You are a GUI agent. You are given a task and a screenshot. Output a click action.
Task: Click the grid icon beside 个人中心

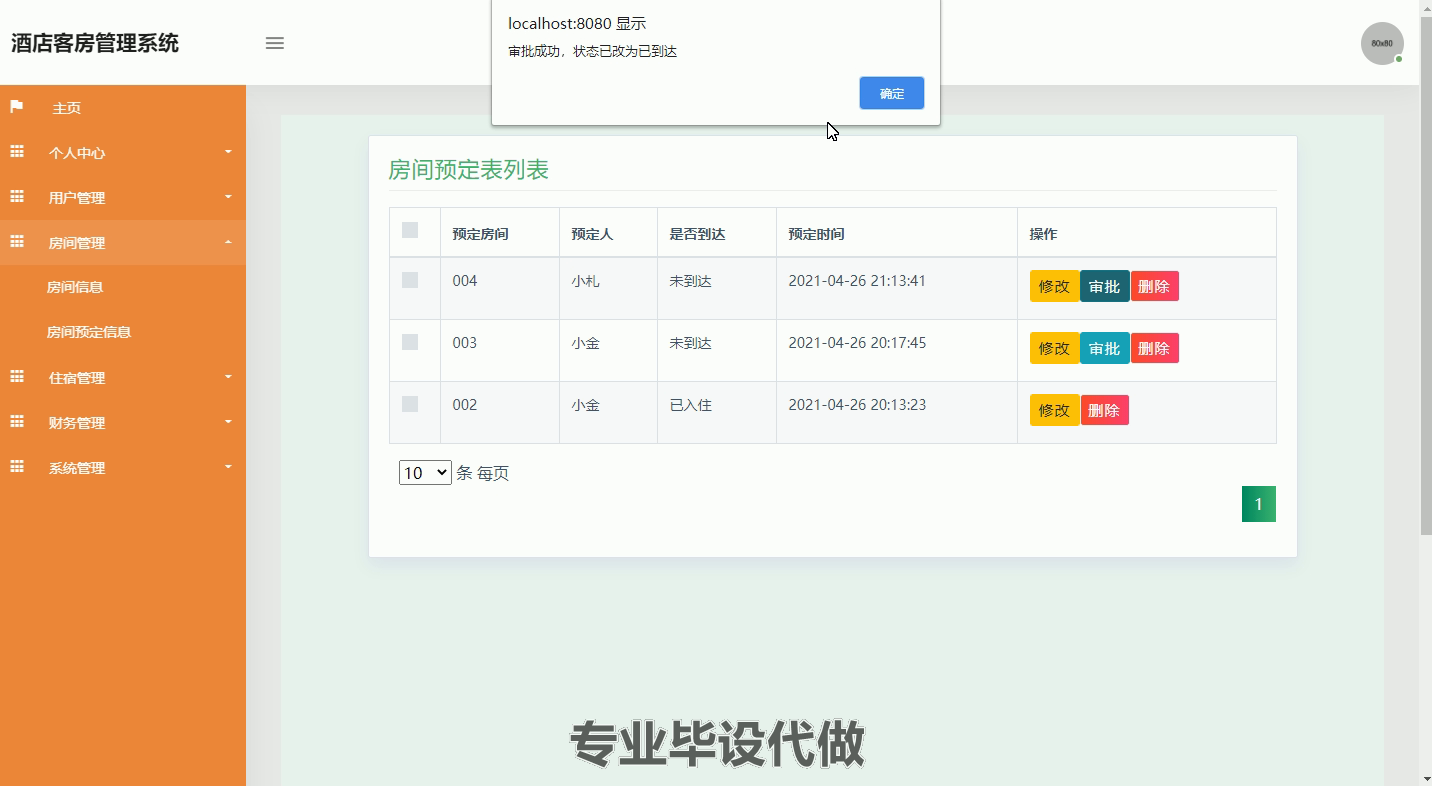click(17, 152)
